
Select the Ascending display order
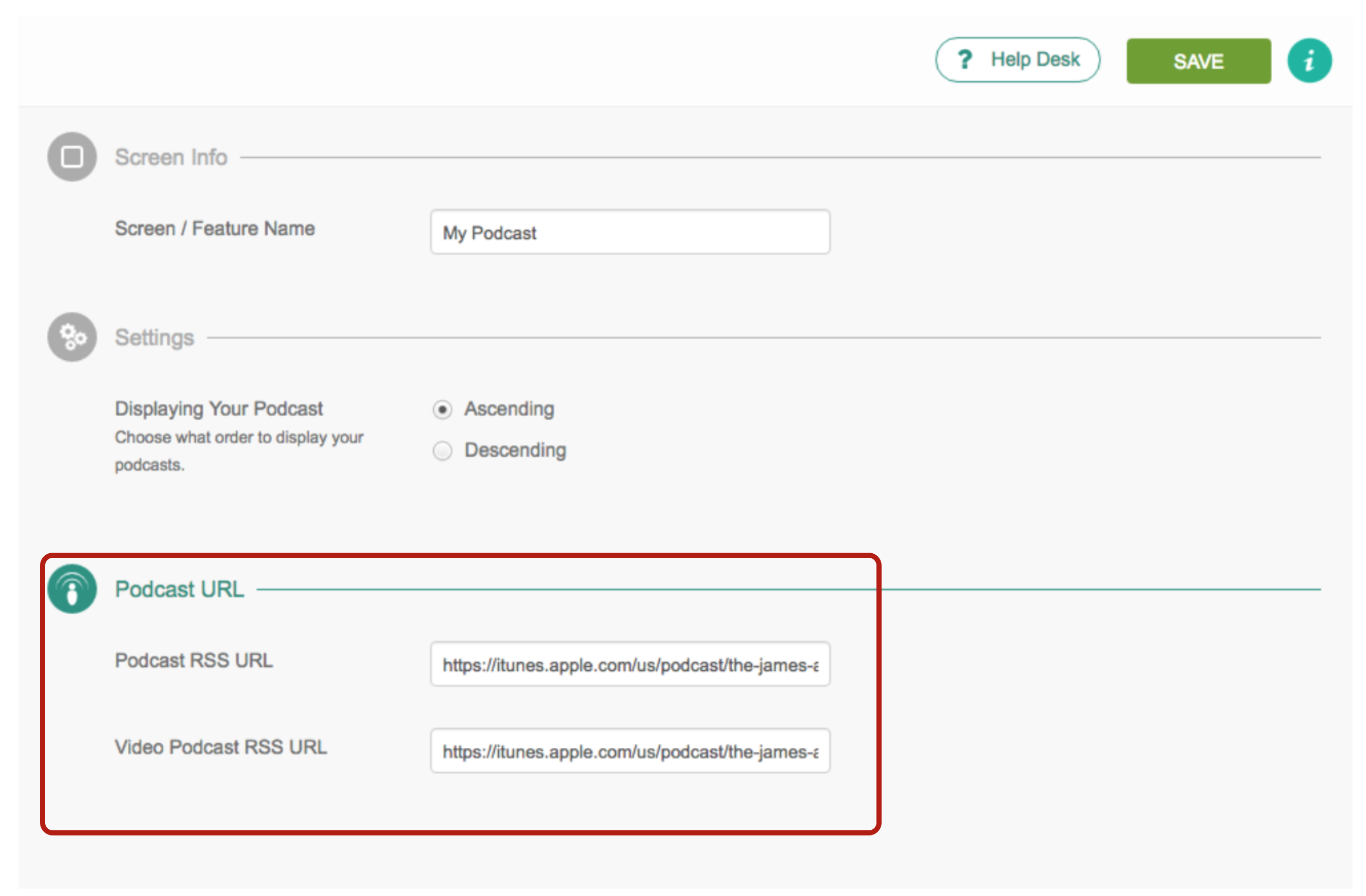[x=442, y=411]
